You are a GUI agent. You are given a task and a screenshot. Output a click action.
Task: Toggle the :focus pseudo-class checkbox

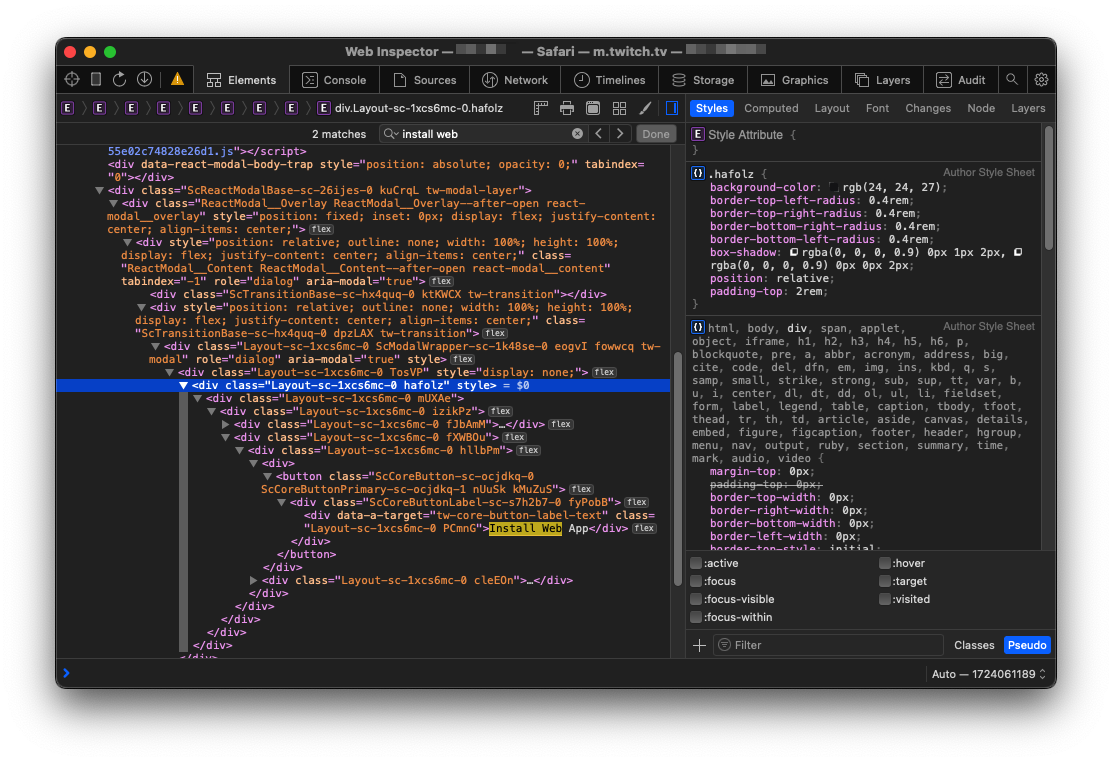pos(696,580)
